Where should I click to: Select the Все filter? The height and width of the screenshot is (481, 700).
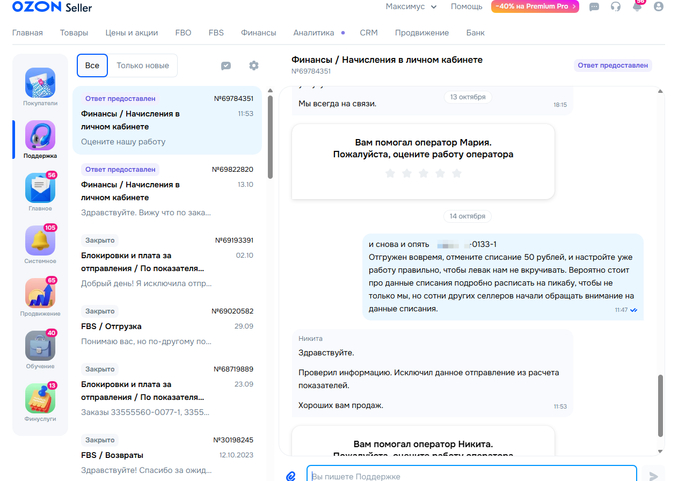pyautogui.click(x=92, y=66)
